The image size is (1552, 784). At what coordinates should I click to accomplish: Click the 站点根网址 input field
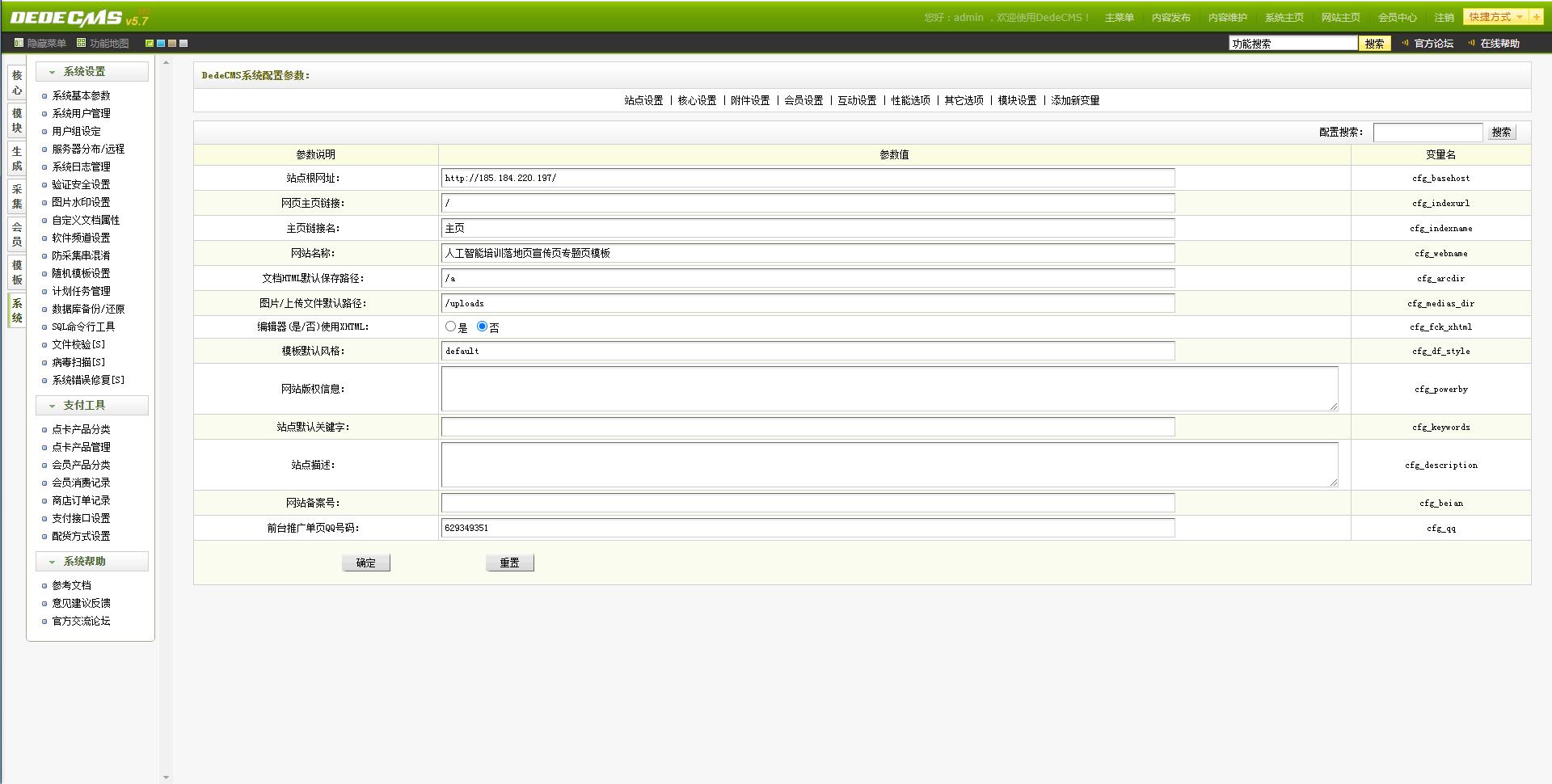pyautogui.click(x=808, y=178)
